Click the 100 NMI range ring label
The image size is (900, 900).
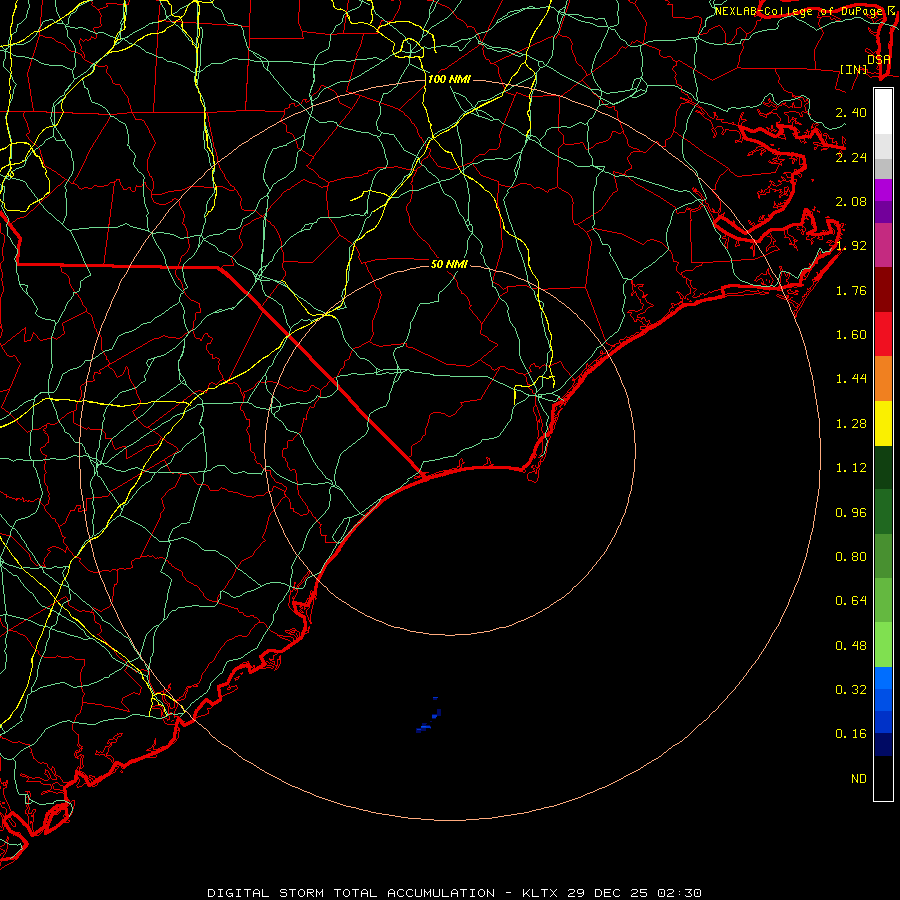(449, 79)
